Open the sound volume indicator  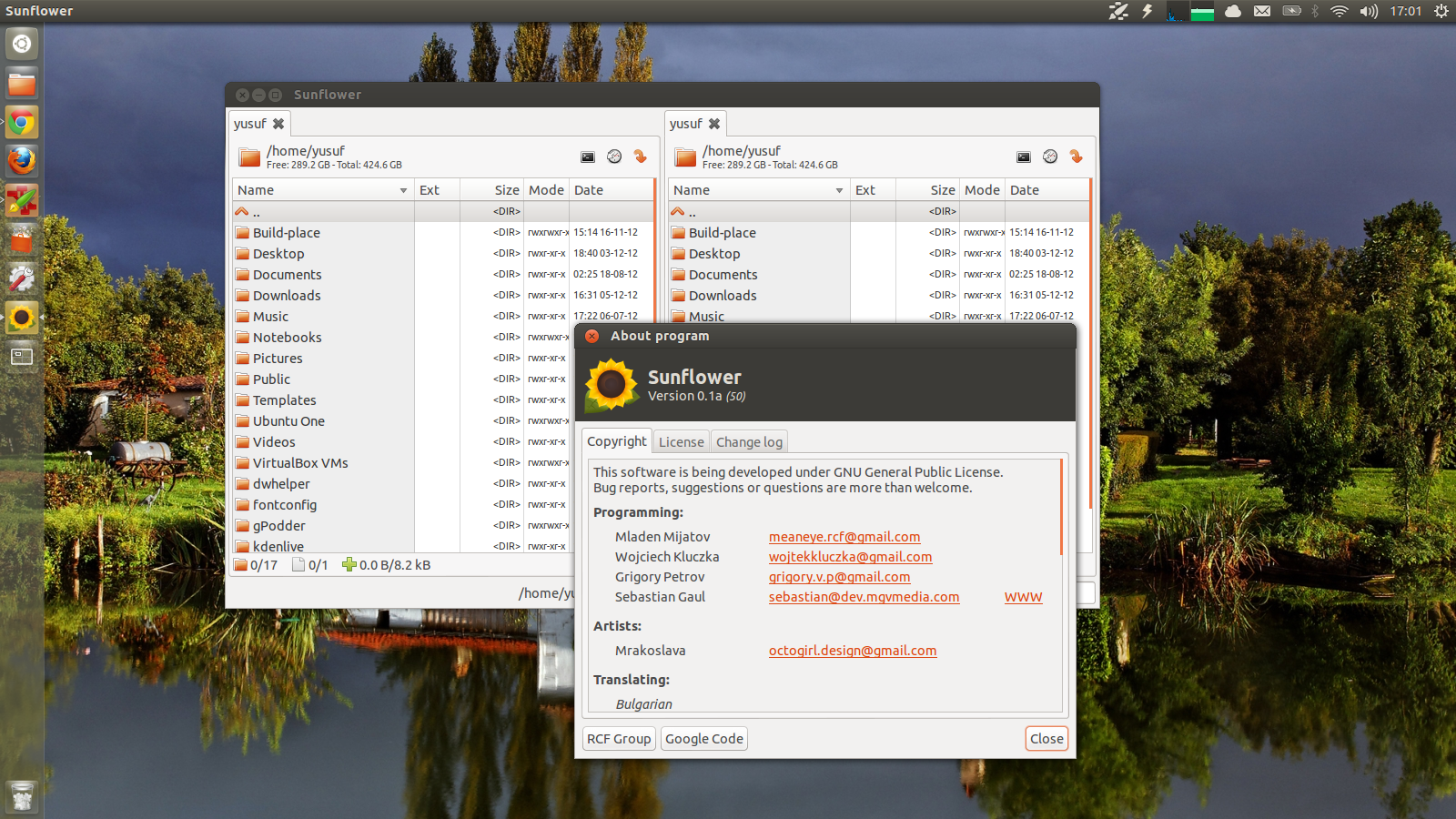click(1369, 11)
